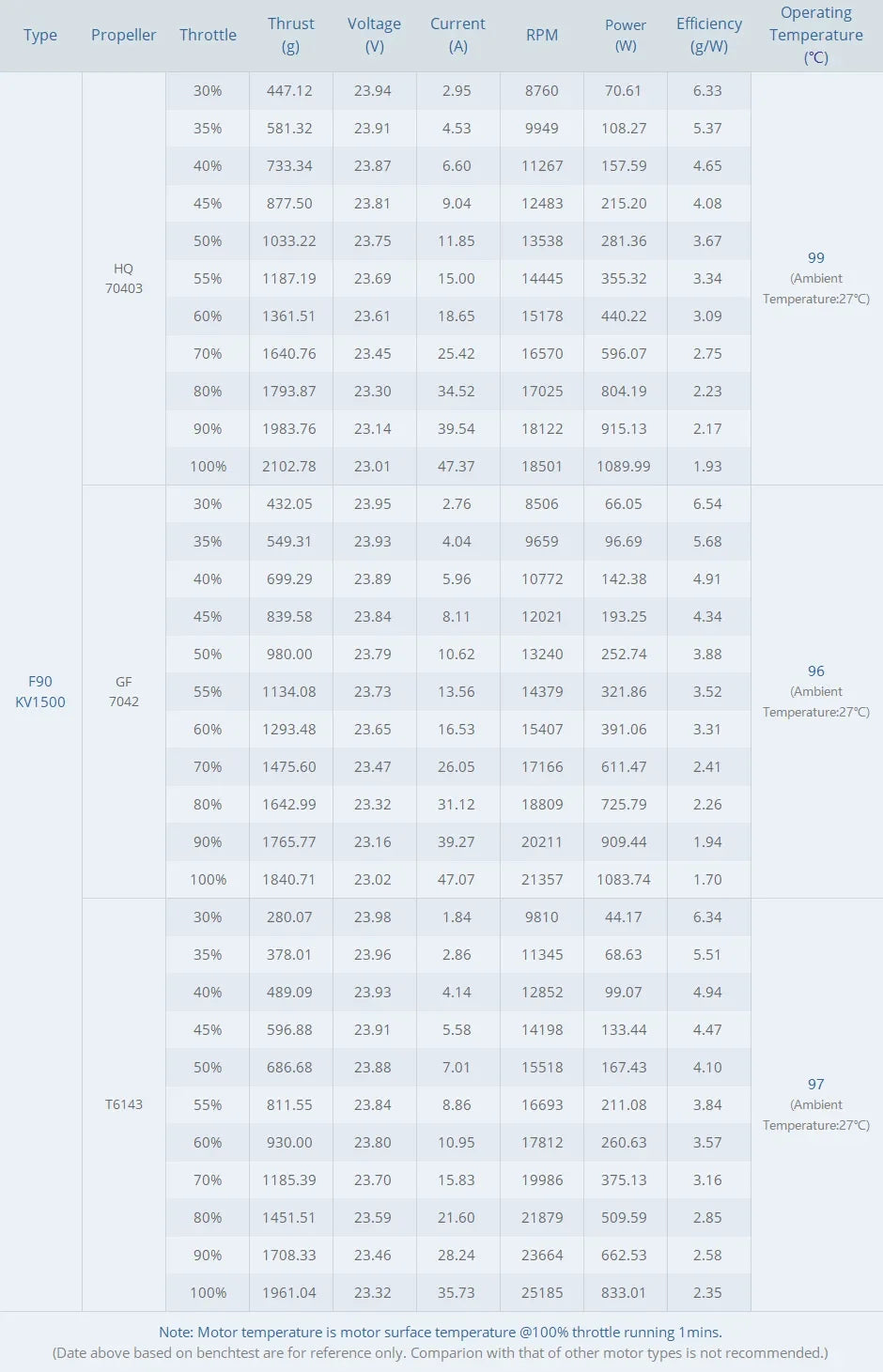The width and height of the screenshot is (883, 1372).
Task: Select the Current (A) column header
Action: point(457,35)
